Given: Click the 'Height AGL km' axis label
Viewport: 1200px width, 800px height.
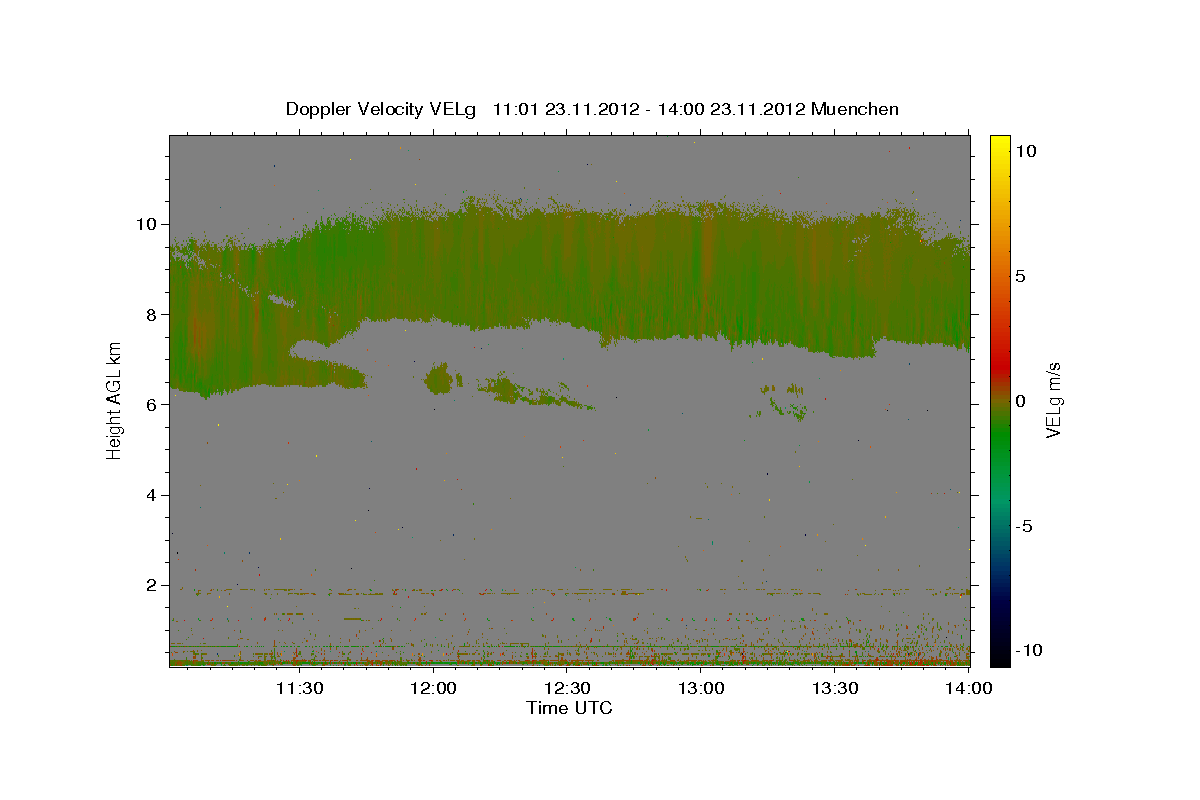Looking at the screenshot, I should pyautogui.click(x=115, y=399).
